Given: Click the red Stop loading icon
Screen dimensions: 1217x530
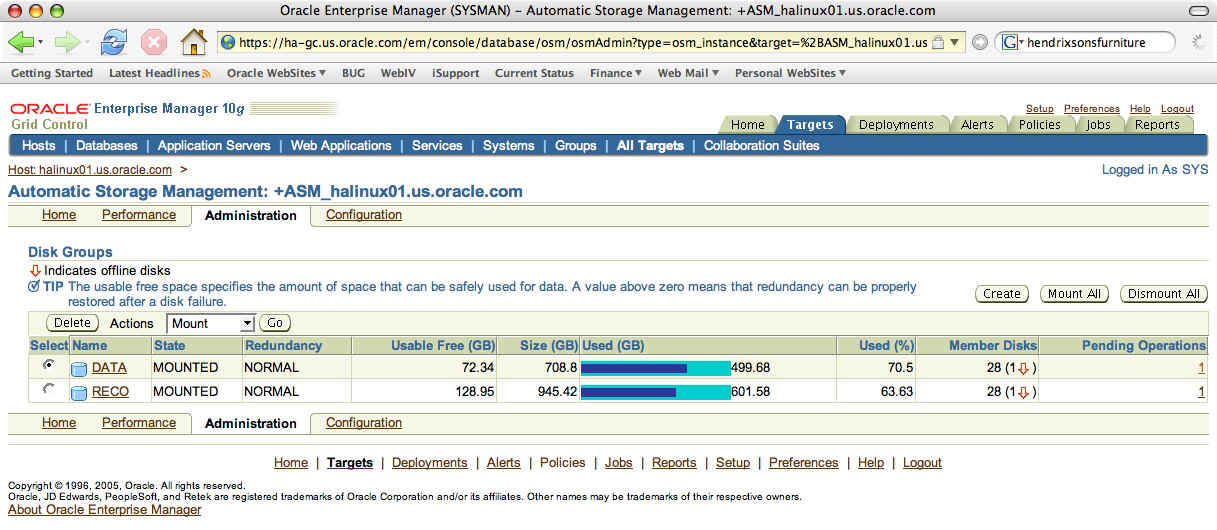Looking at the screenshot, I should [153, 42].
